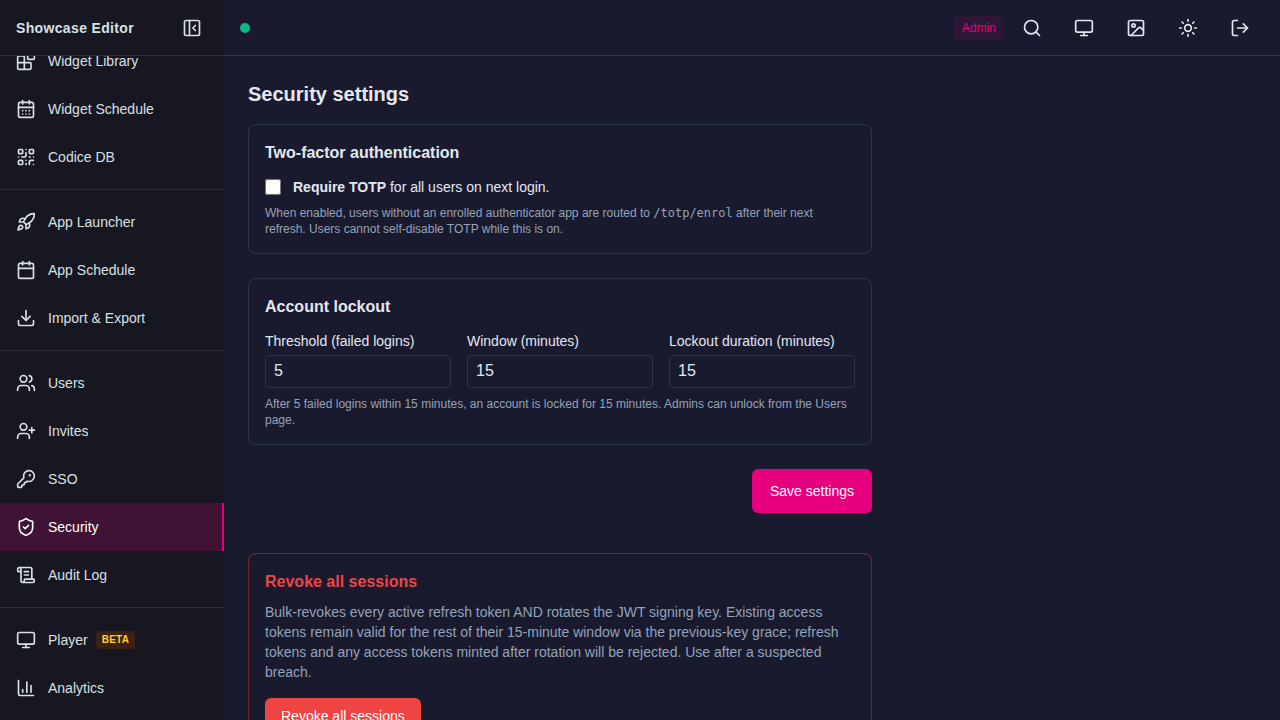The width and height of the screenshot is (1280, 720).
Task: Click the red Revoke all sessions button
Action: 343,709
